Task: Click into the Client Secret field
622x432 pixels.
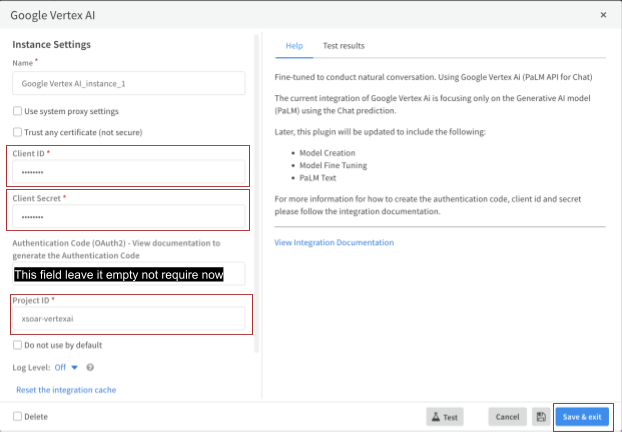Action: tap(128, 217)
